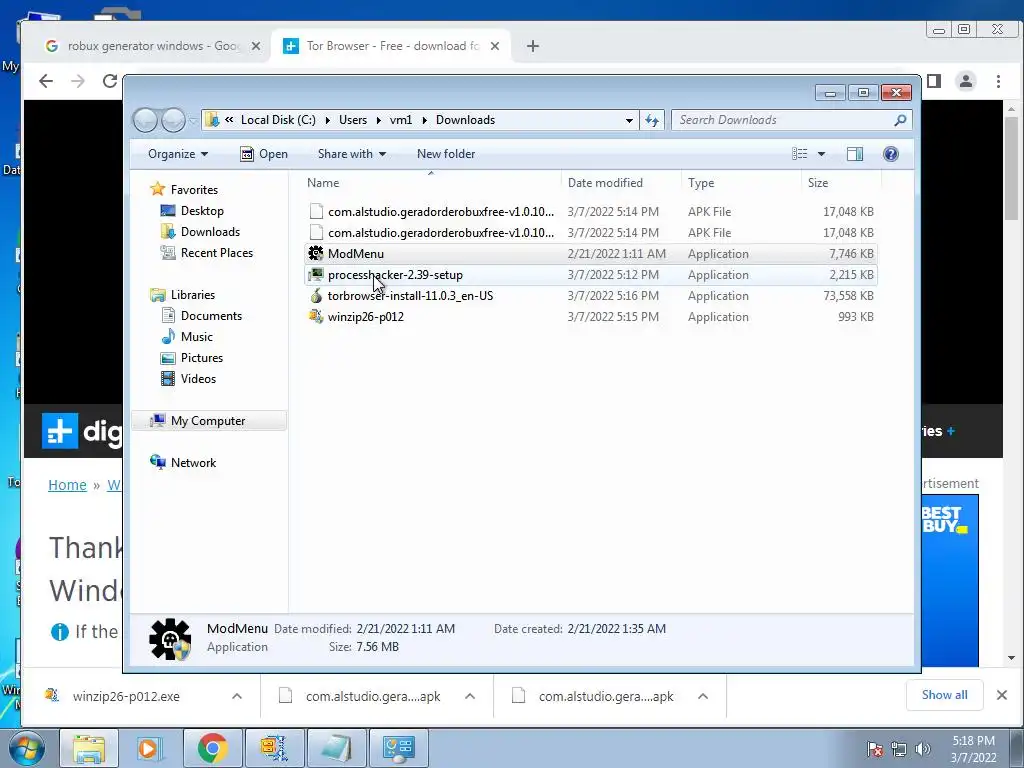The height and width of the screenshot is (768, 1024).
Task: Open Chrome three-dot menu
Action: (998, 81)
